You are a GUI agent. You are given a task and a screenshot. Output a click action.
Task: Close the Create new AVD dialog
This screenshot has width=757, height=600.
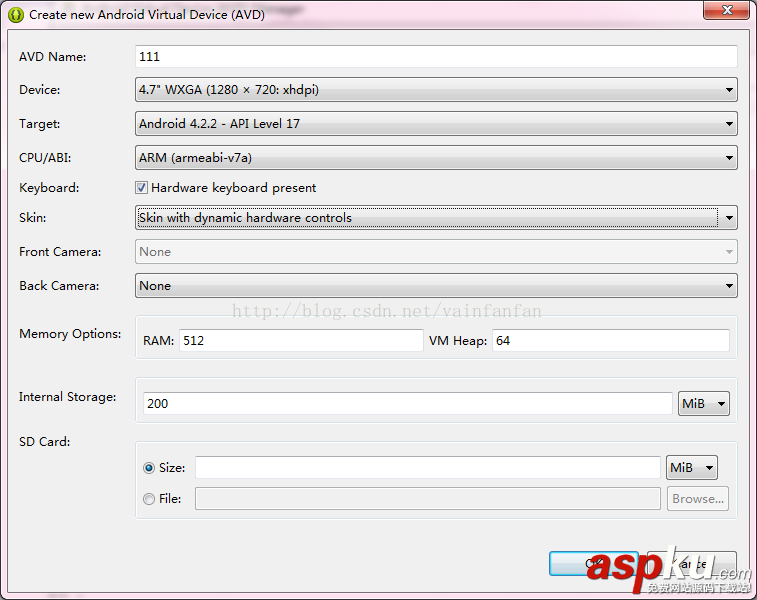click(x=726, y=10)
